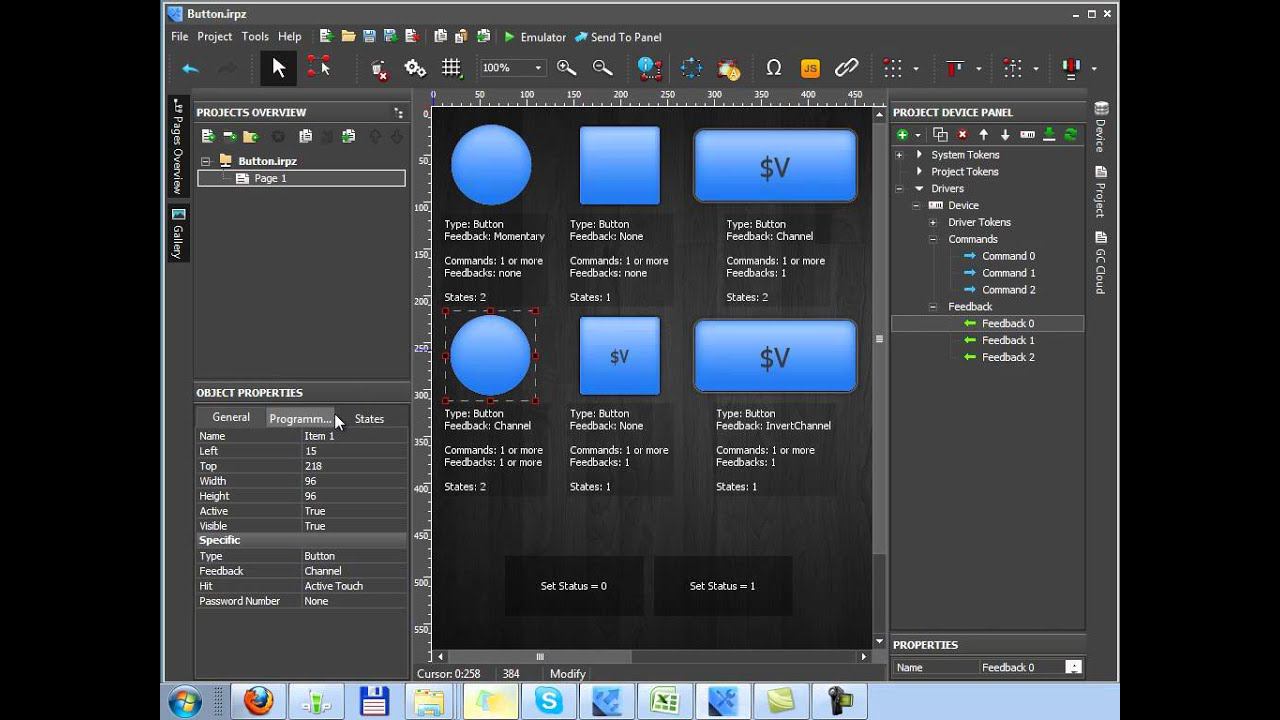This screenshot has width=1280, height=720.
Task: Open the zoom percentage dropdown
Action: 538,68
